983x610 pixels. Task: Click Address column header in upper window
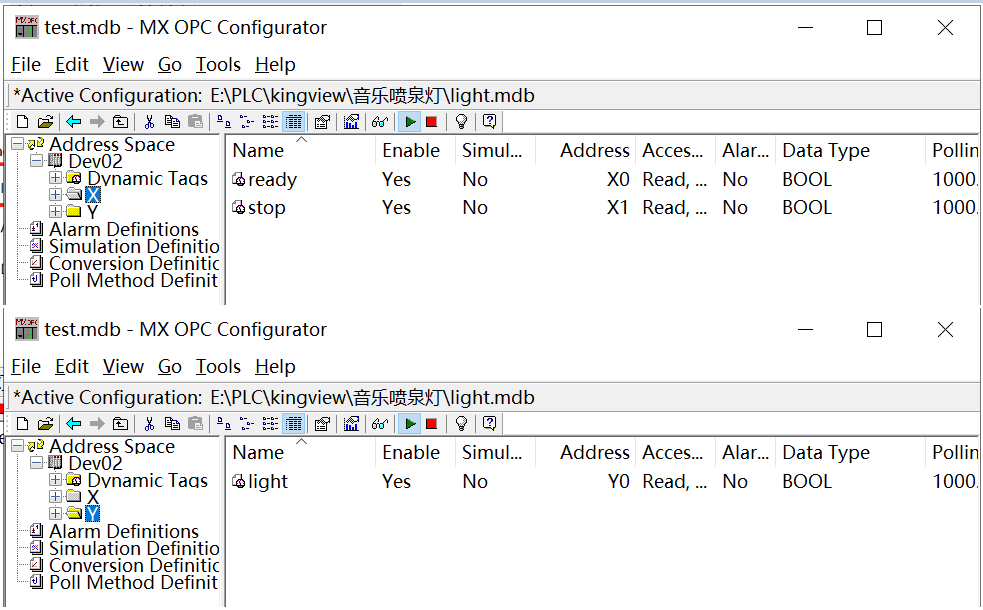click(x=586, y=150)
